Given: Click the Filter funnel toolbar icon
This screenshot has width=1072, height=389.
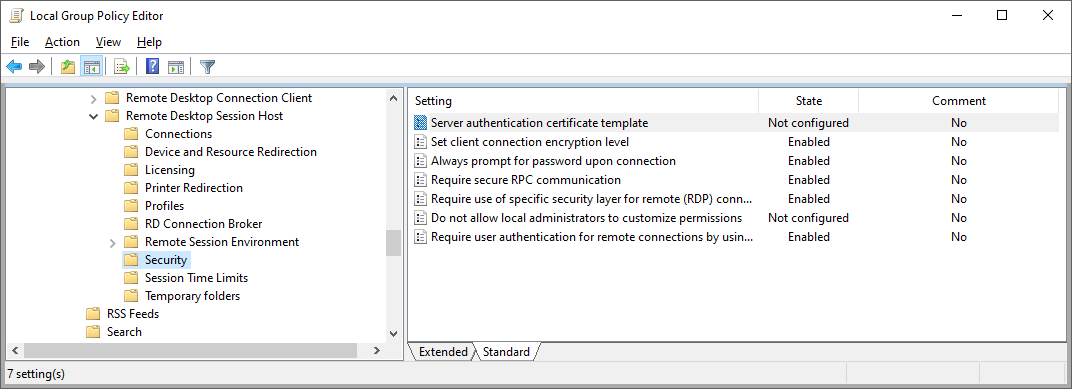Looking at the screenshot, I should pyautogui.click(x=207, y=66).
